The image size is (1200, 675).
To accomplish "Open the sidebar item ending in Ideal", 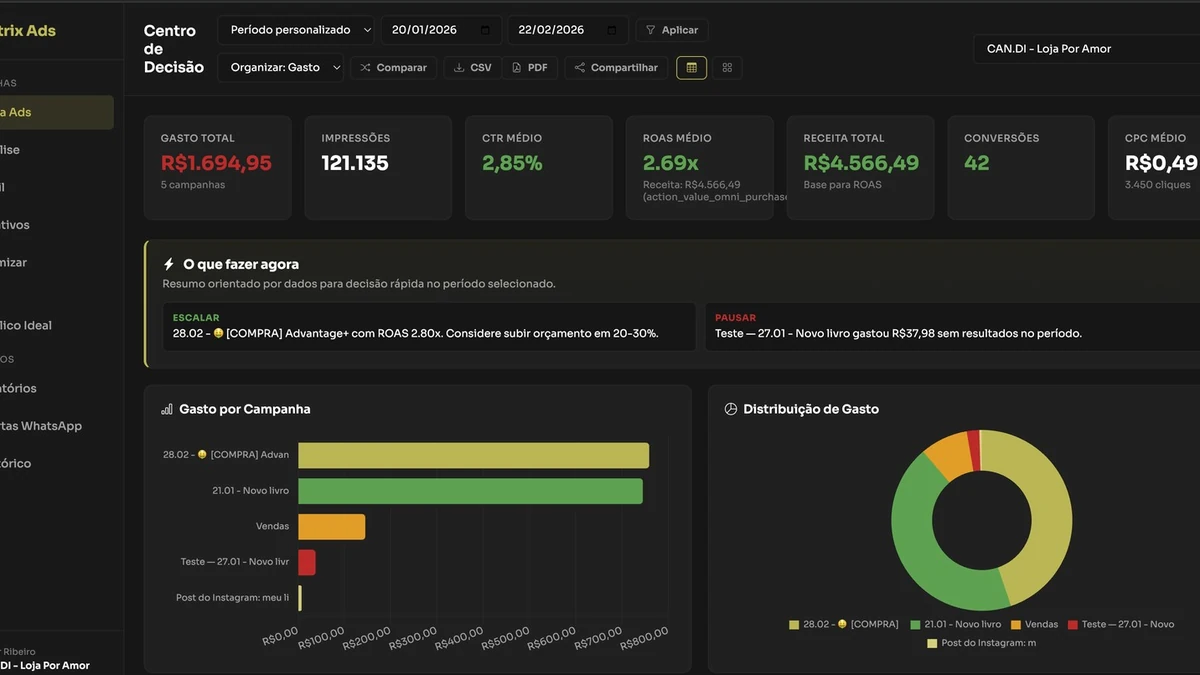I will (26, 325).
